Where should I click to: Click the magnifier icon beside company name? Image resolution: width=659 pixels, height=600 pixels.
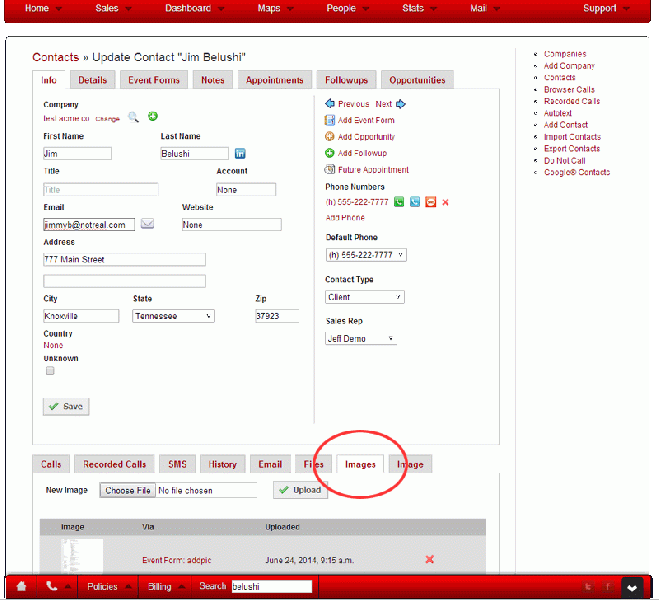(133, 117)
